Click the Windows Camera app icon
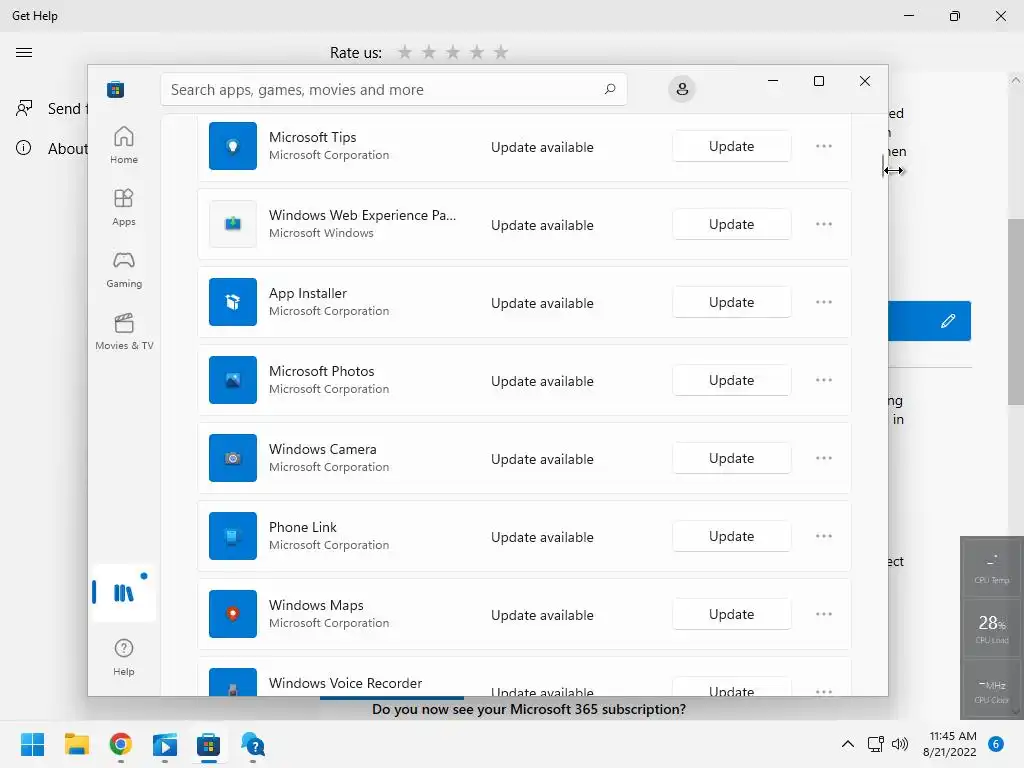Viewport: 1024px width, 768px height. pyautogui.click(x=232, y=458)
